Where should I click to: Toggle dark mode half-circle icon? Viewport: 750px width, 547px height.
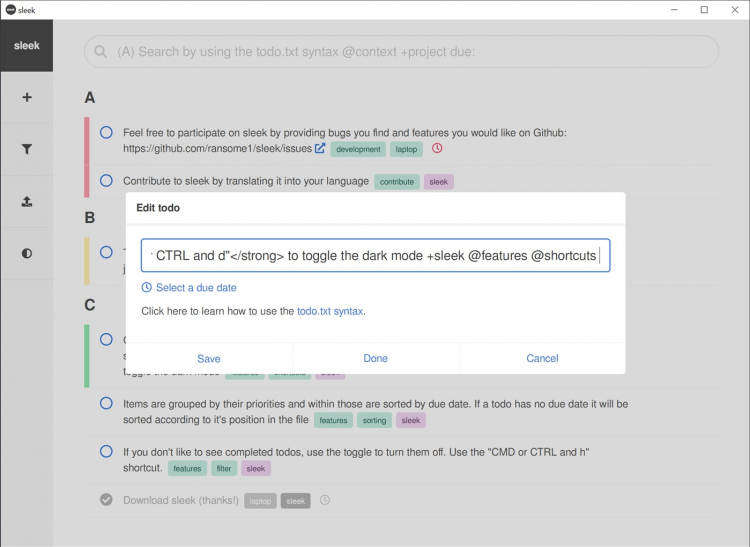pyautogui.click(x=26, y=253)
